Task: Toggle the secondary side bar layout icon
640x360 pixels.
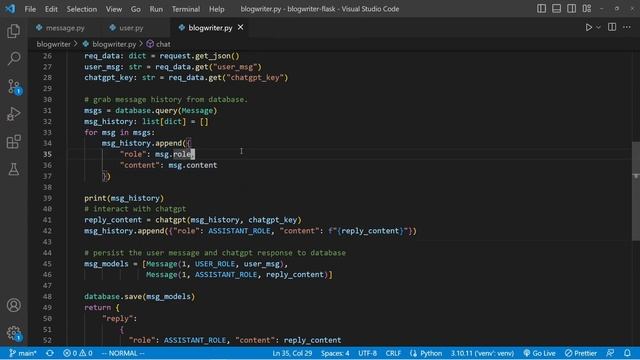Action: 571,9
